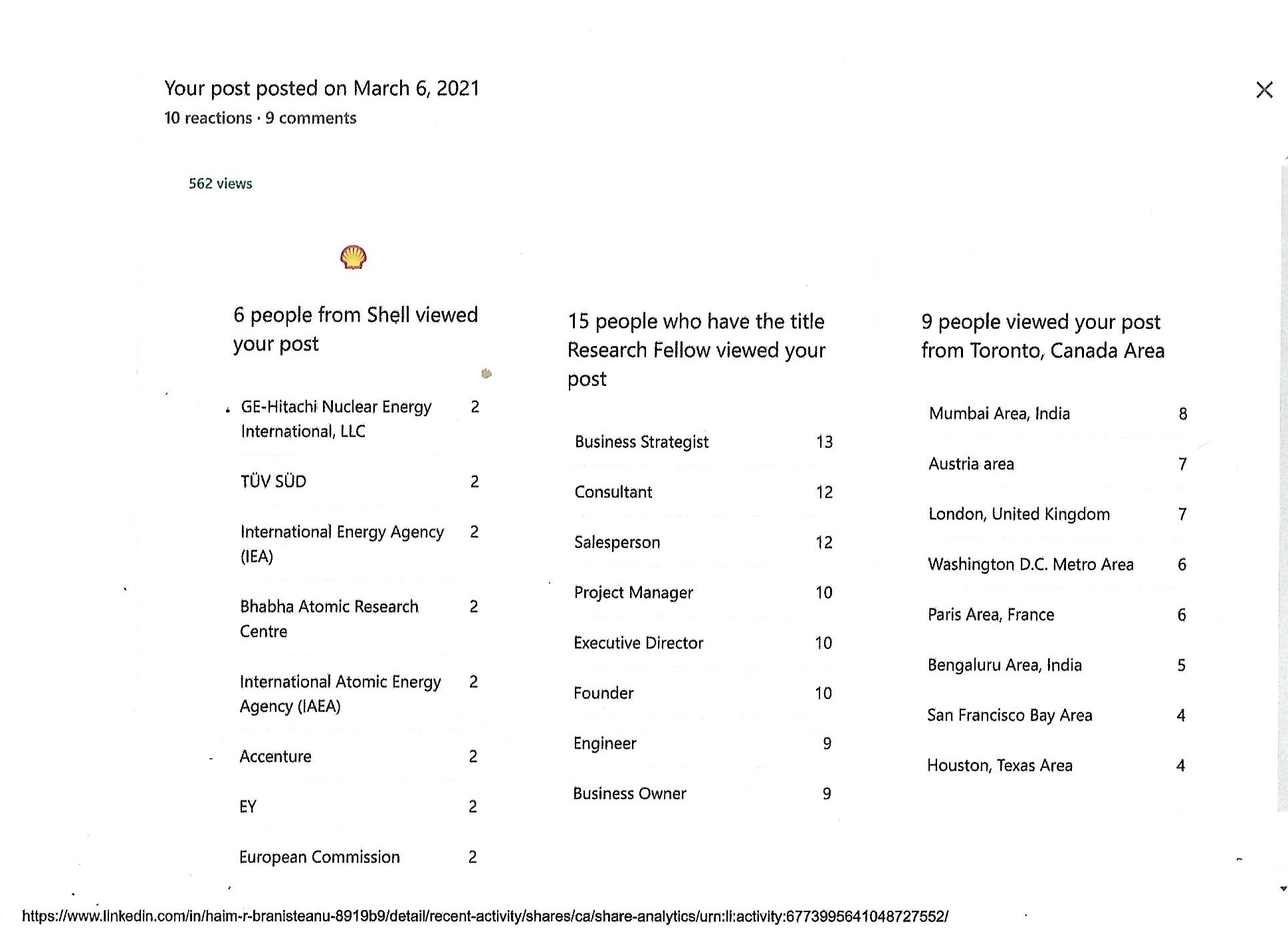This screenshot has height=932, width=1288.
Task: Select the EY company row
Action: 248,806
